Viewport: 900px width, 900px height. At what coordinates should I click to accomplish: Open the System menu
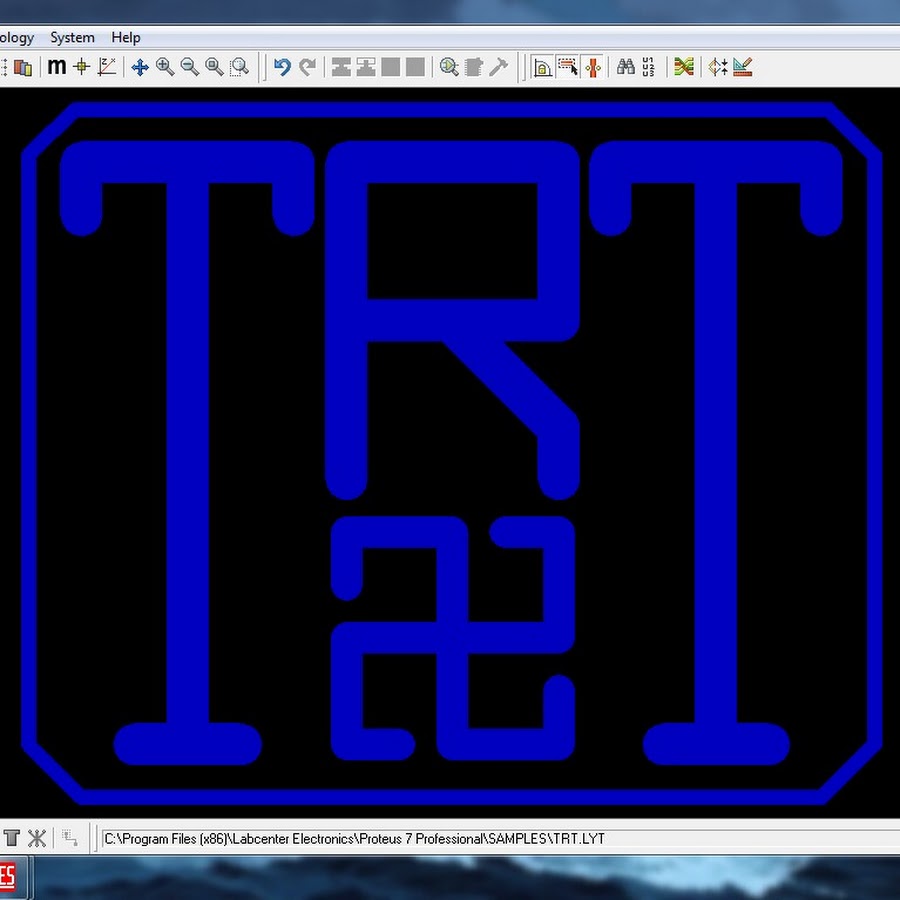[x=72, y=37]
